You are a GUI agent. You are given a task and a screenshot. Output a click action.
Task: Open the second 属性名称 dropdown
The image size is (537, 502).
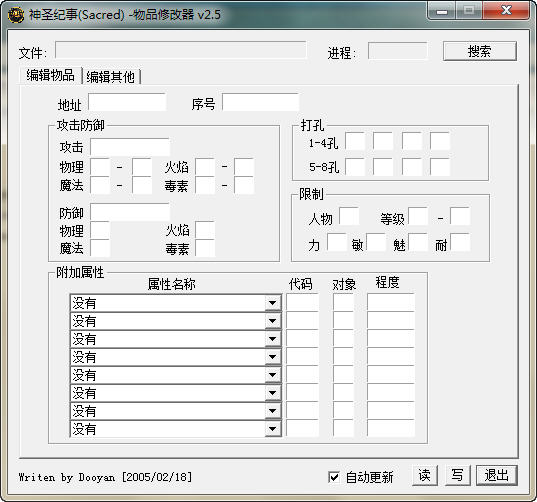[x=273, y=321]
